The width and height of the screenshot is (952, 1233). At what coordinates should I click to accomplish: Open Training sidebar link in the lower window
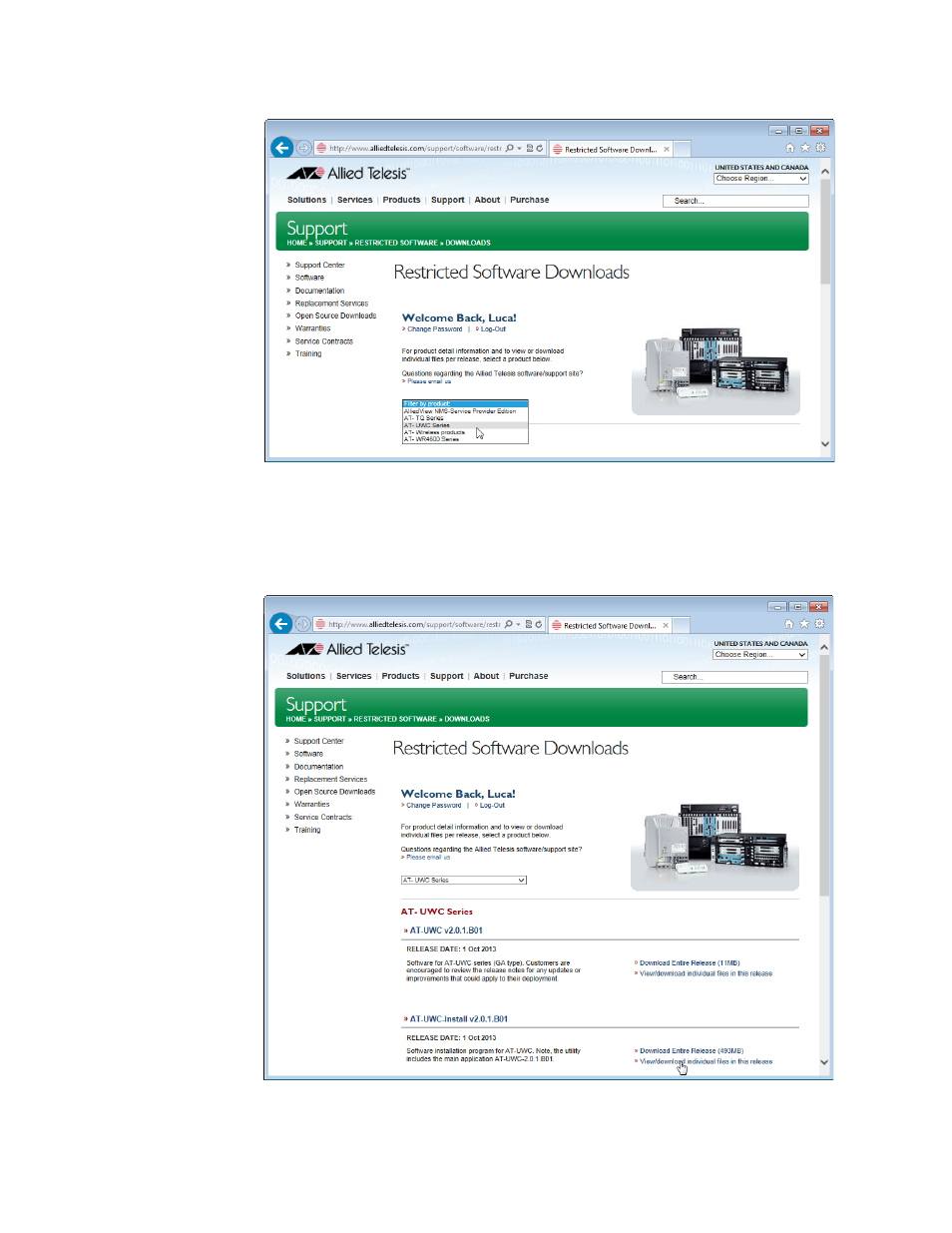(x=306, y=830)
